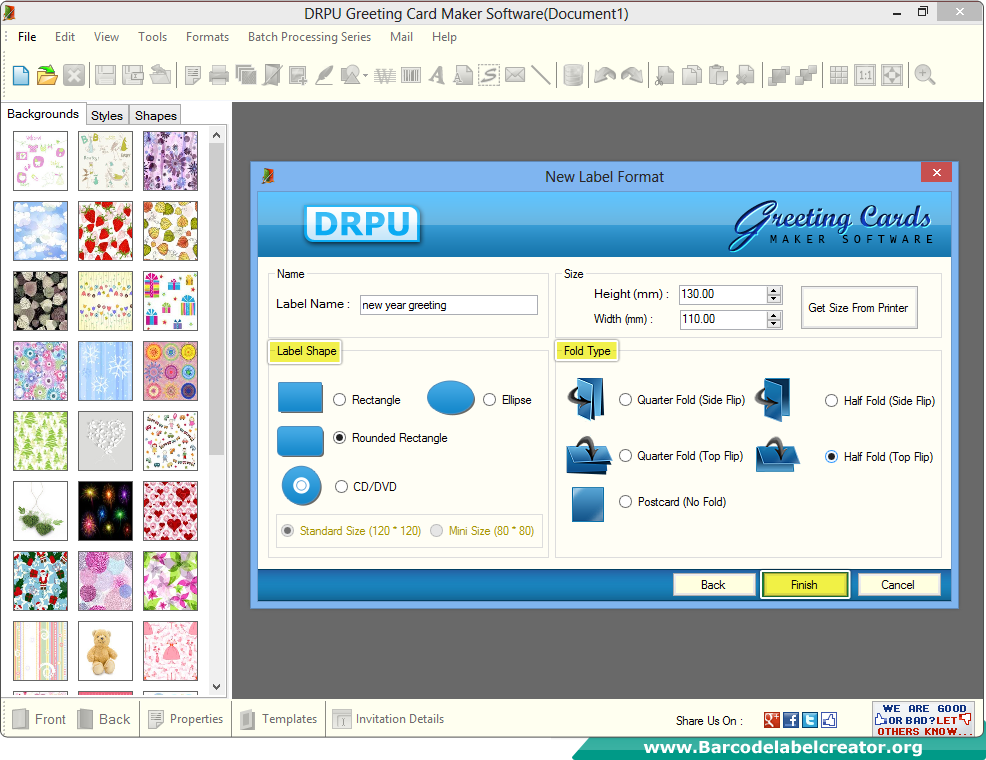Click the WordArt W icon

coord(384,75)
